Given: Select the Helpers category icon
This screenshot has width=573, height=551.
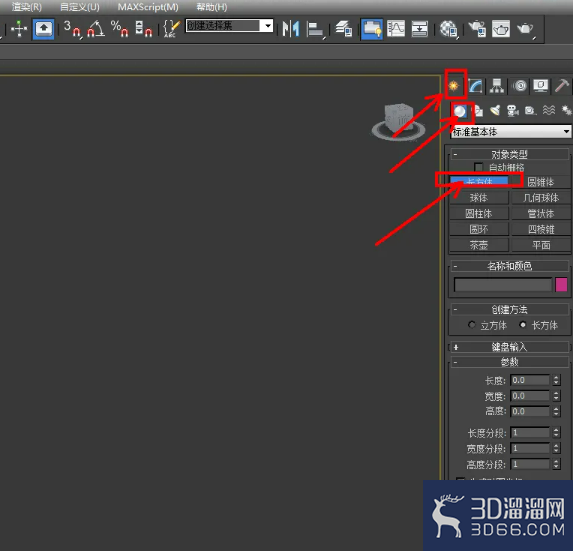Looking at the screenshot, I should pyautogui.click(x=530, y=111).
